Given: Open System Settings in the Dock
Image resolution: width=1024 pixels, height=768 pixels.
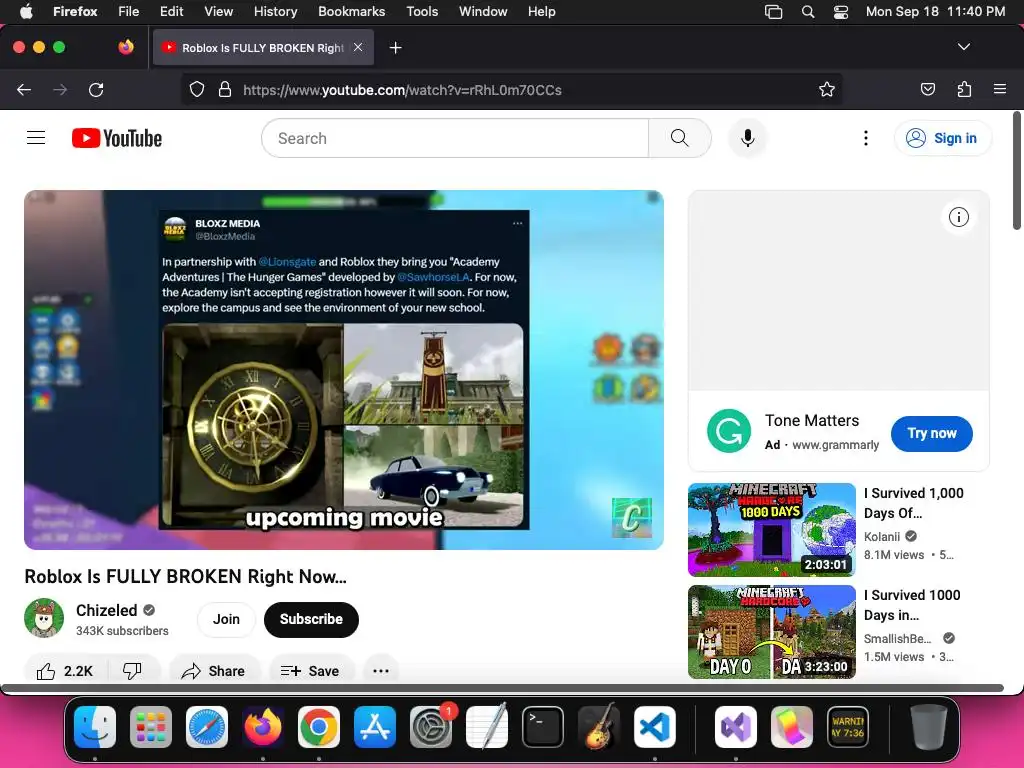Looking at the screenshot, I should (x=431, y=727).
